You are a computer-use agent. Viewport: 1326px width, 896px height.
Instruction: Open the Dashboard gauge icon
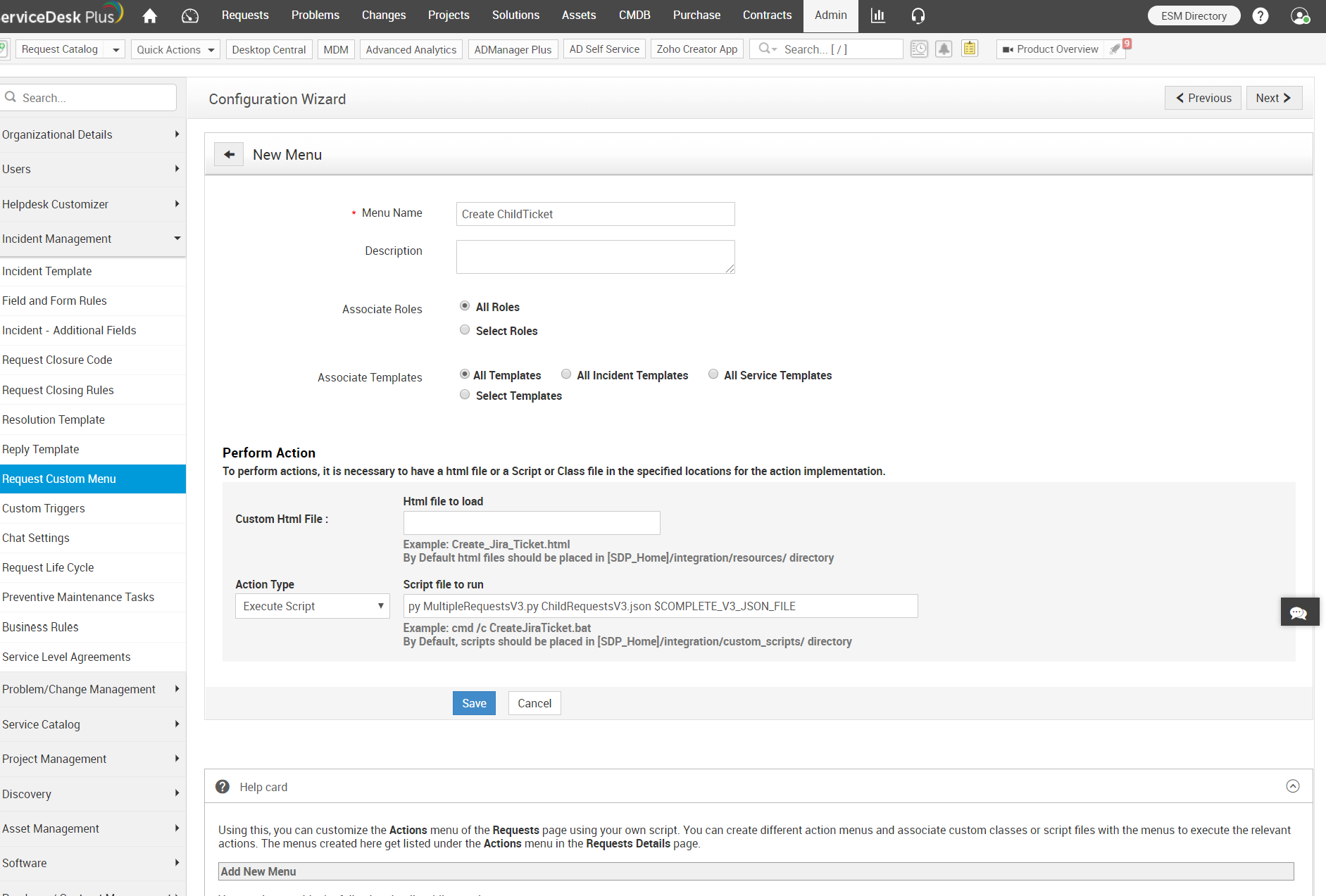190,15
